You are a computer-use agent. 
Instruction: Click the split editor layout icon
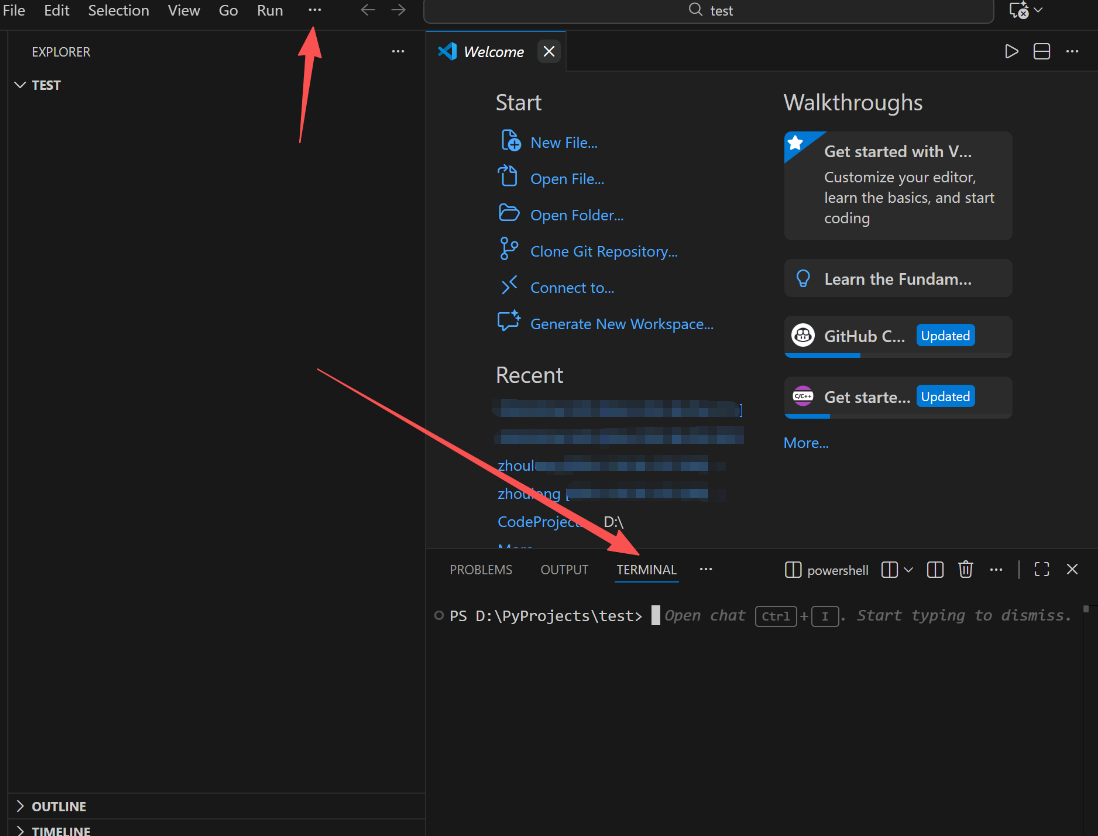click(x=1041, y=51)
